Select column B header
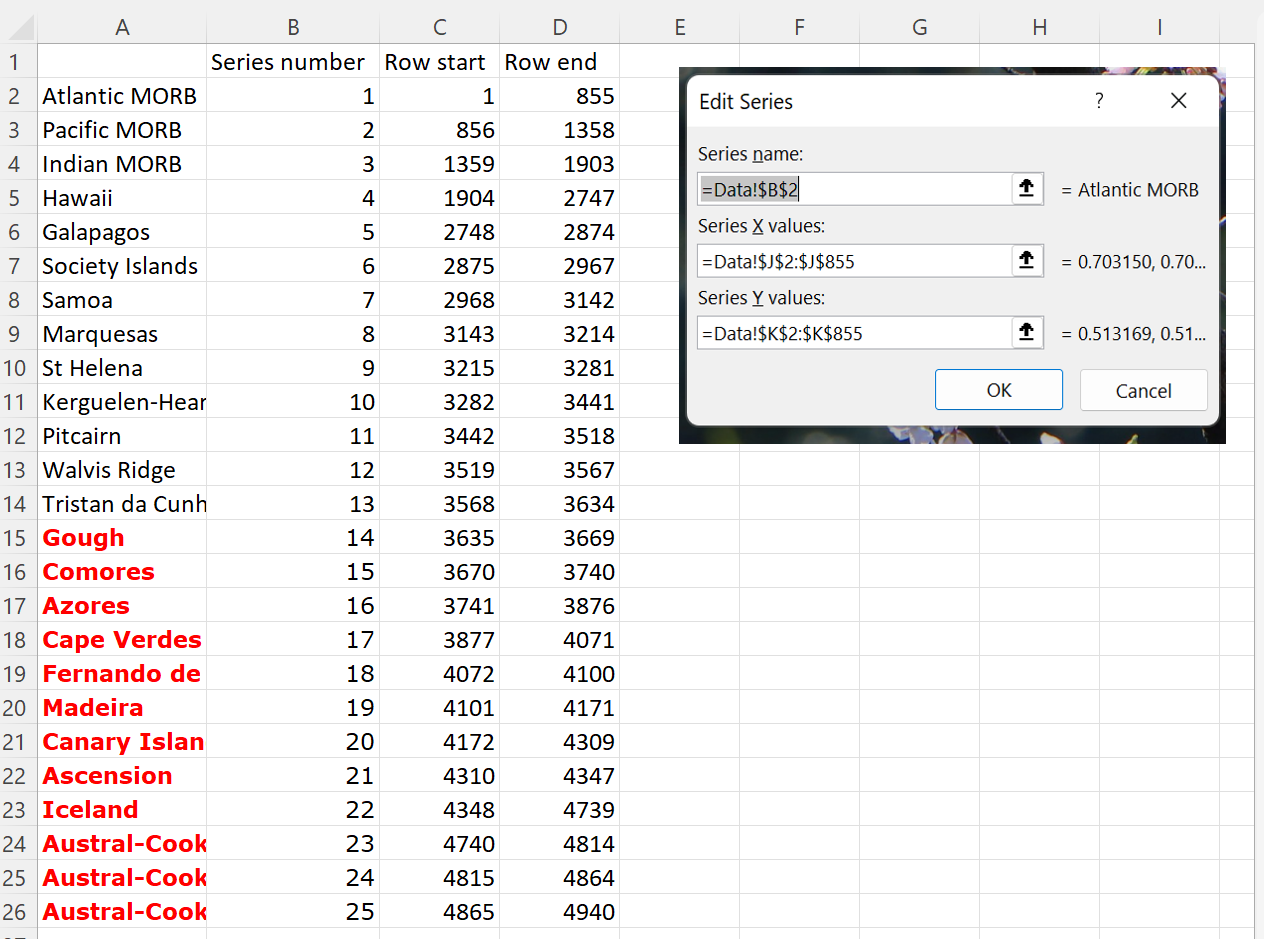1264x939 pixels. coord(293,28)
